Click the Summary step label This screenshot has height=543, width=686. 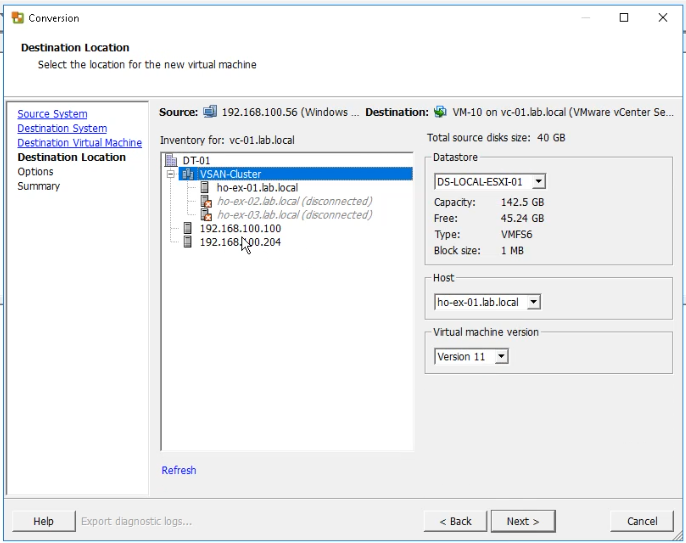[x=38, y=186]
